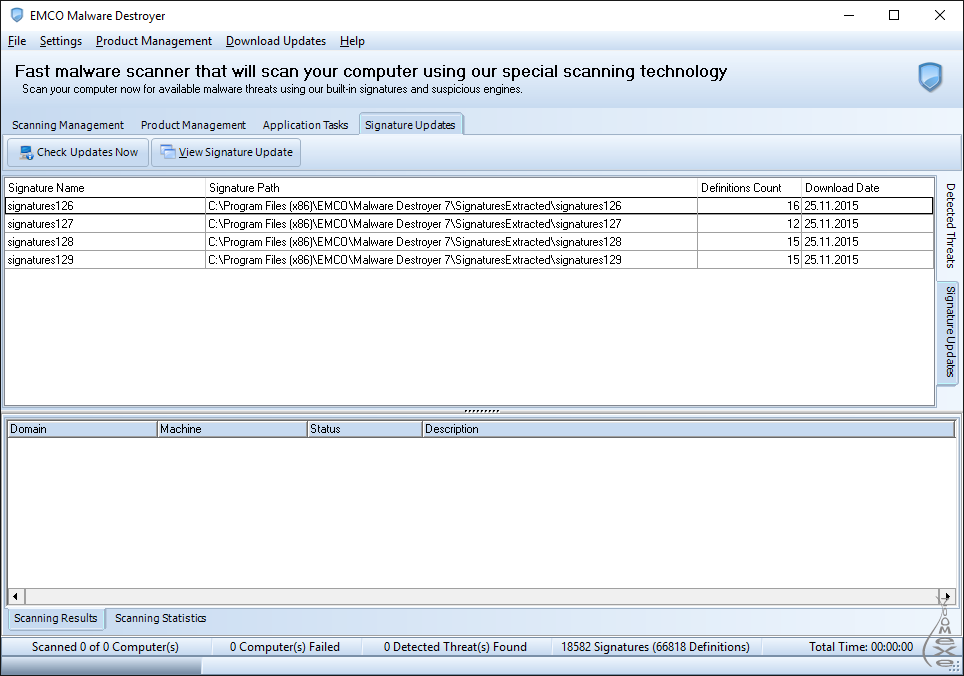Select the signatures127 row name

coord(41,224)
